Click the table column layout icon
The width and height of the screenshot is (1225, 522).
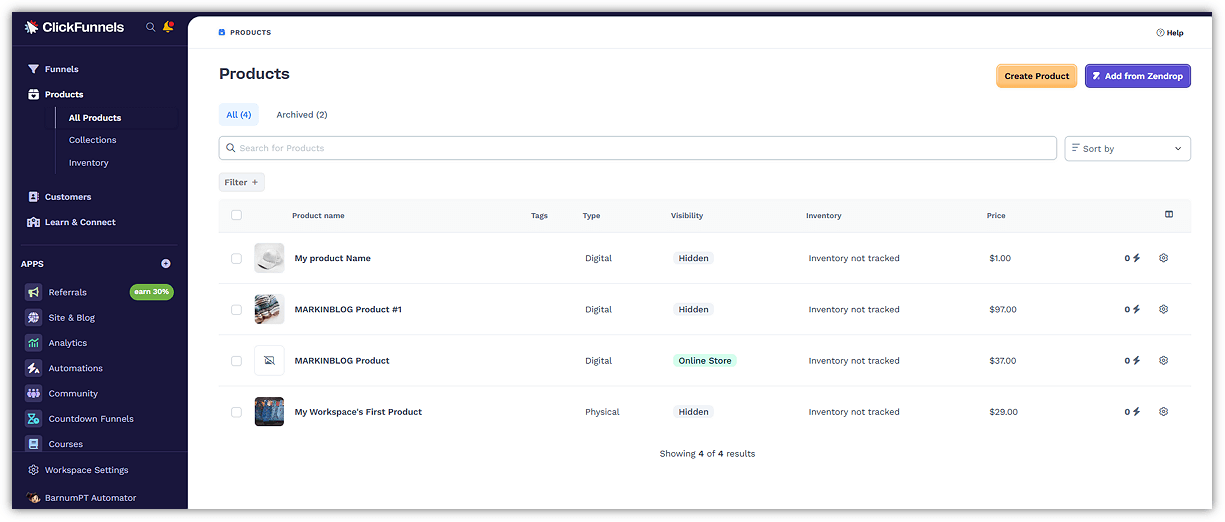pyautogui.click(x=1169, y=214)
